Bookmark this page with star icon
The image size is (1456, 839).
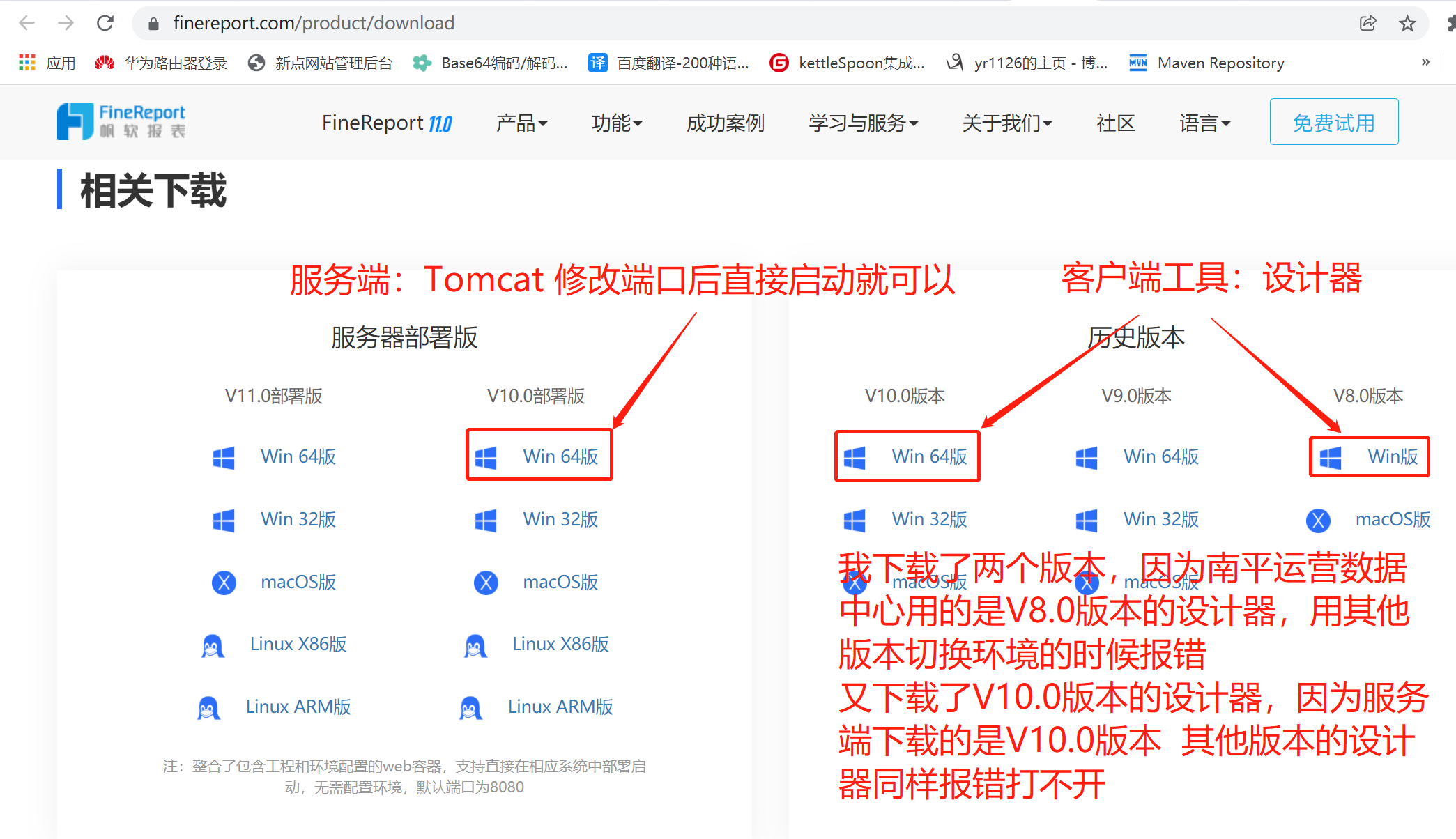[x=1407, y=23]
